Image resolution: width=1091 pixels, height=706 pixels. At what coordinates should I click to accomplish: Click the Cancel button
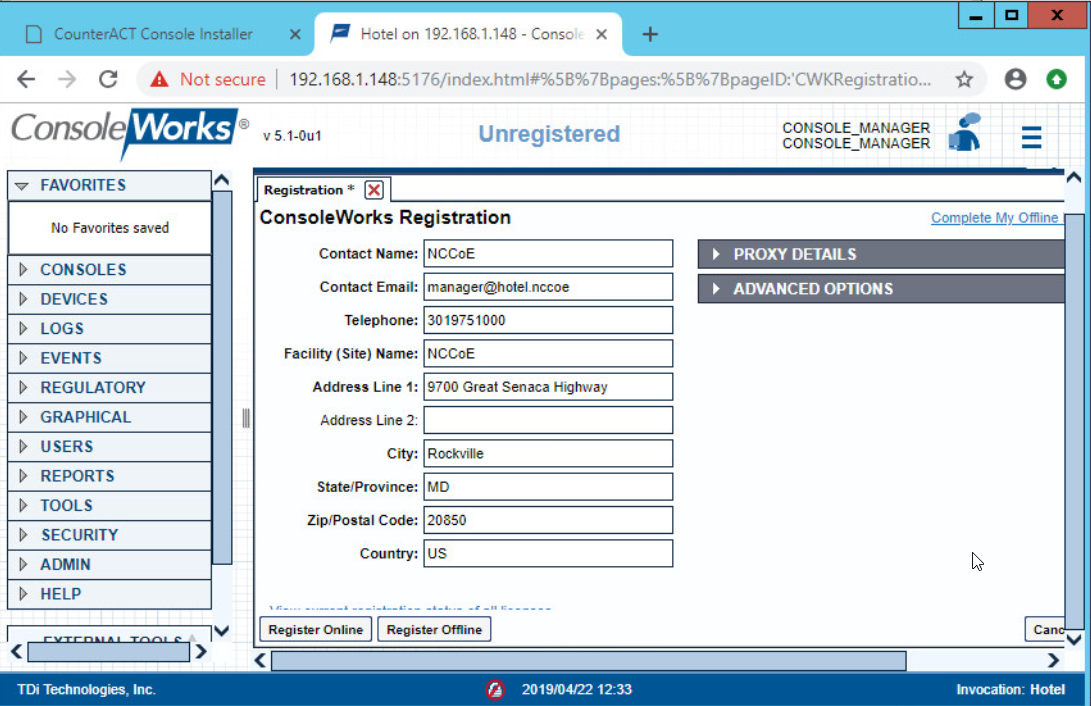pyautogui.click(x=1045, y=629)
